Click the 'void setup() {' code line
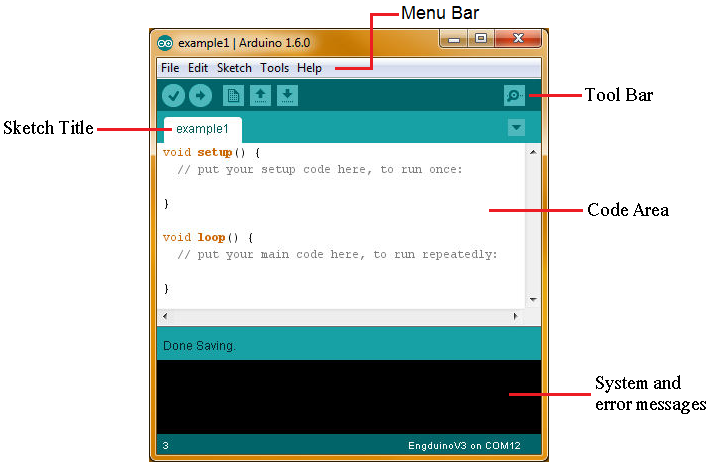Image resolution: width=710 pixels, height=468 pixels. 211,153
